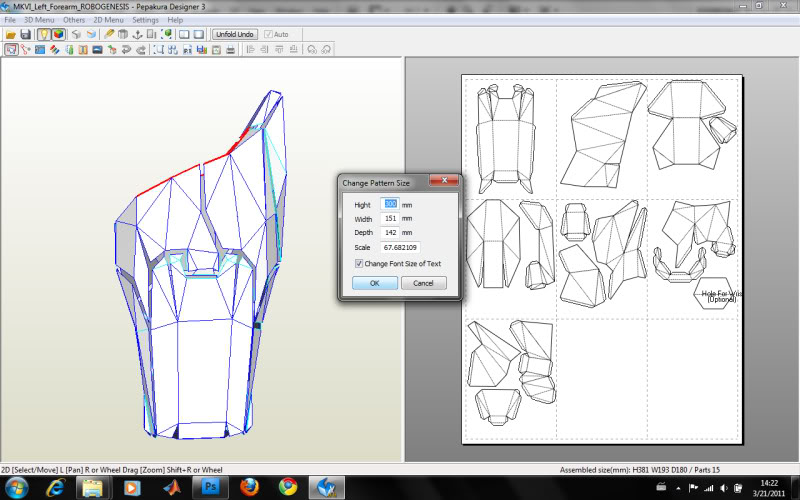Click the Open file folder icon

(10, 34)
